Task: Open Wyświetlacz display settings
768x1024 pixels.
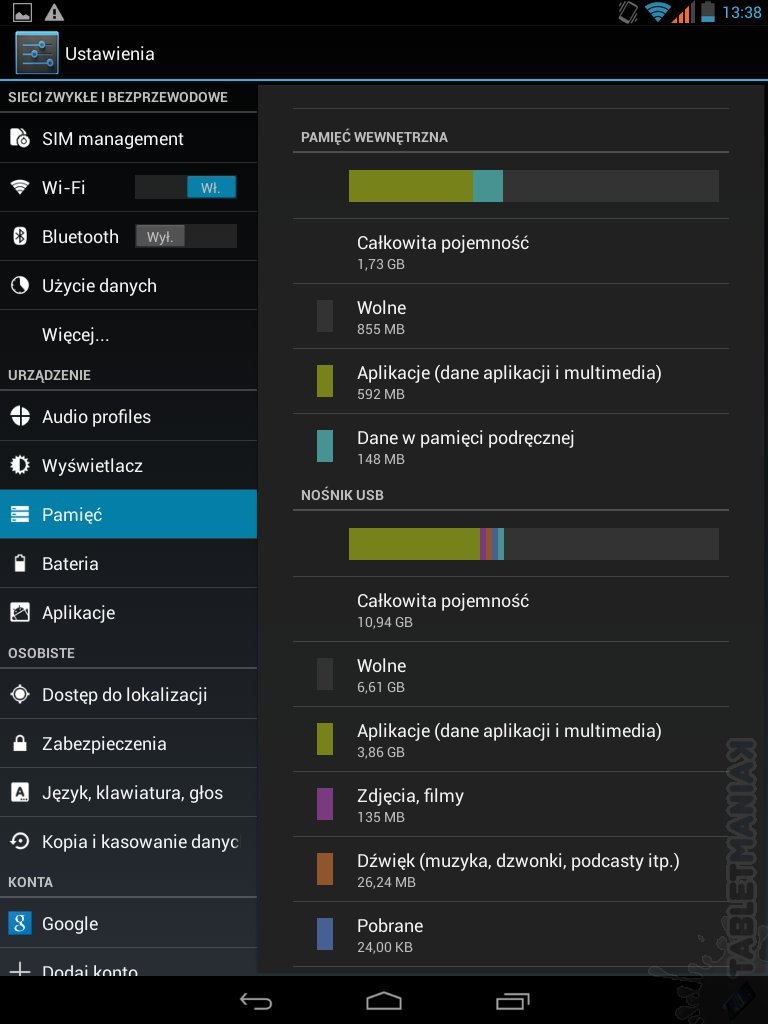Action: (92, 466)
